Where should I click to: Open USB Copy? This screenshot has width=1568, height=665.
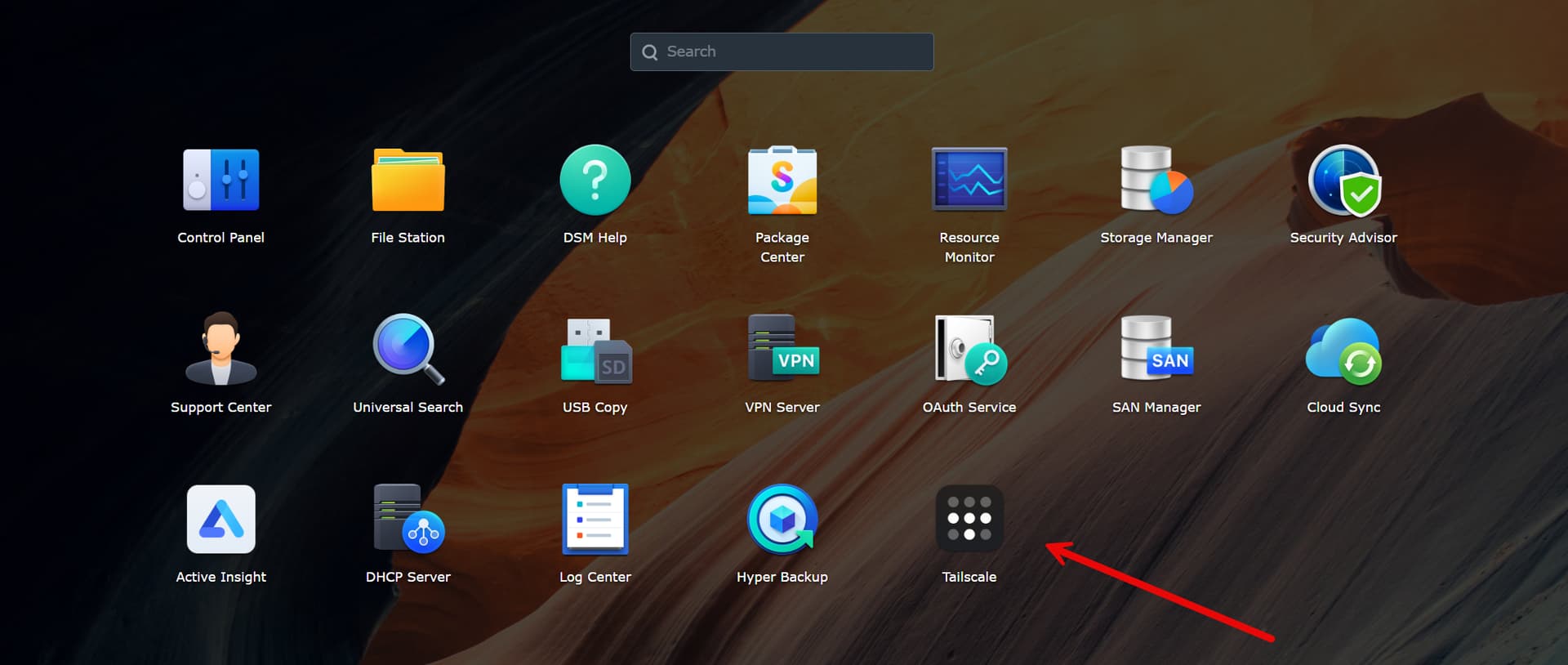(x=595, y=350)
